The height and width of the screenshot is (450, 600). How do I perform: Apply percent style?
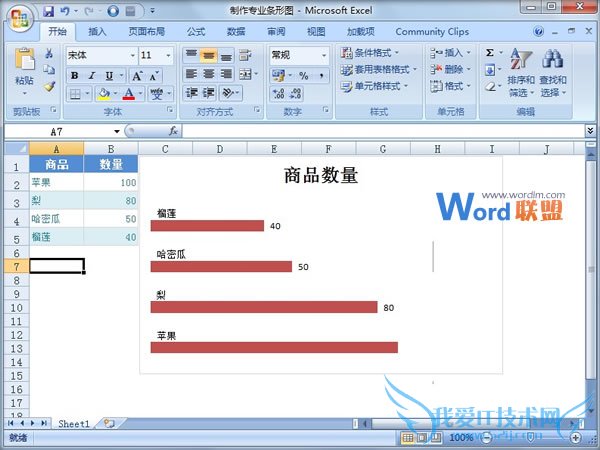tap(303, 75)
